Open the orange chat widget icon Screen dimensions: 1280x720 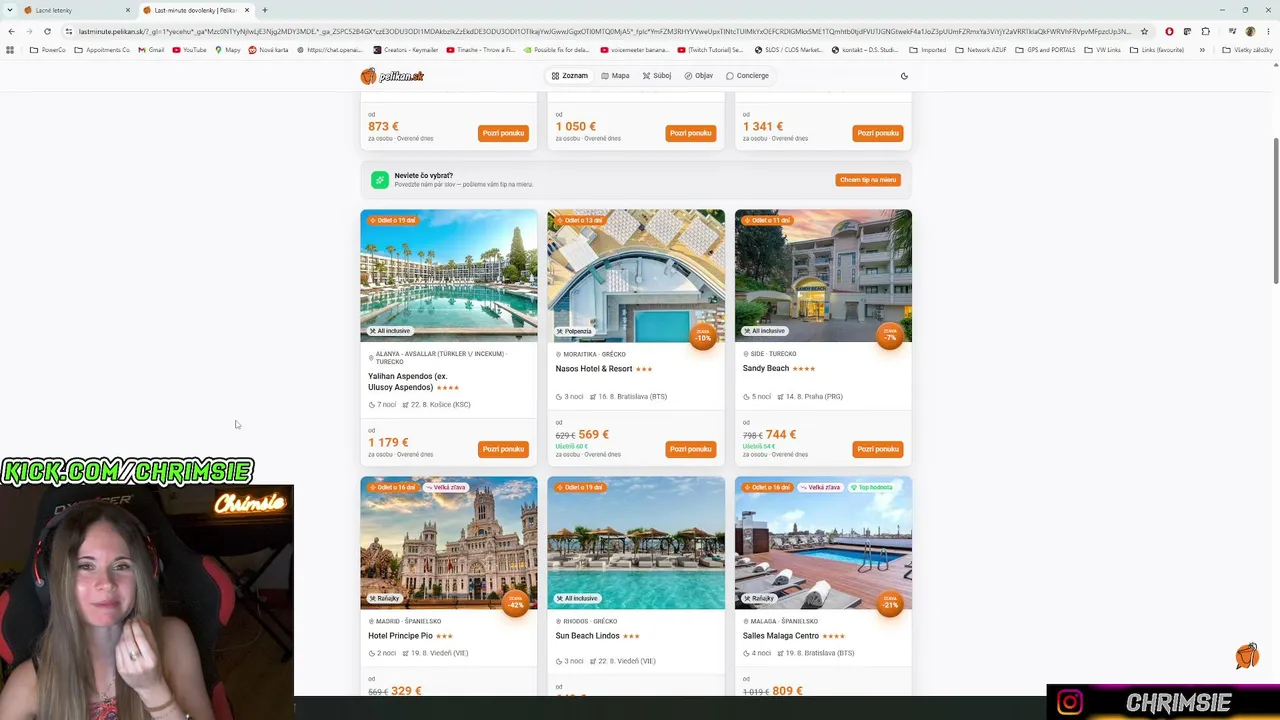tap(1247, 656)
